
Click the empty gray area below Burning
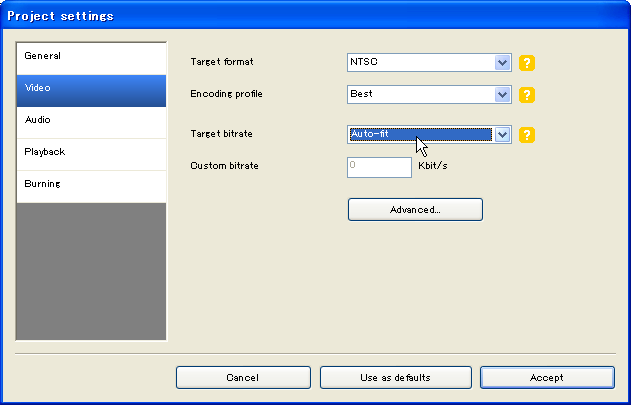click(x=91, y=270)
